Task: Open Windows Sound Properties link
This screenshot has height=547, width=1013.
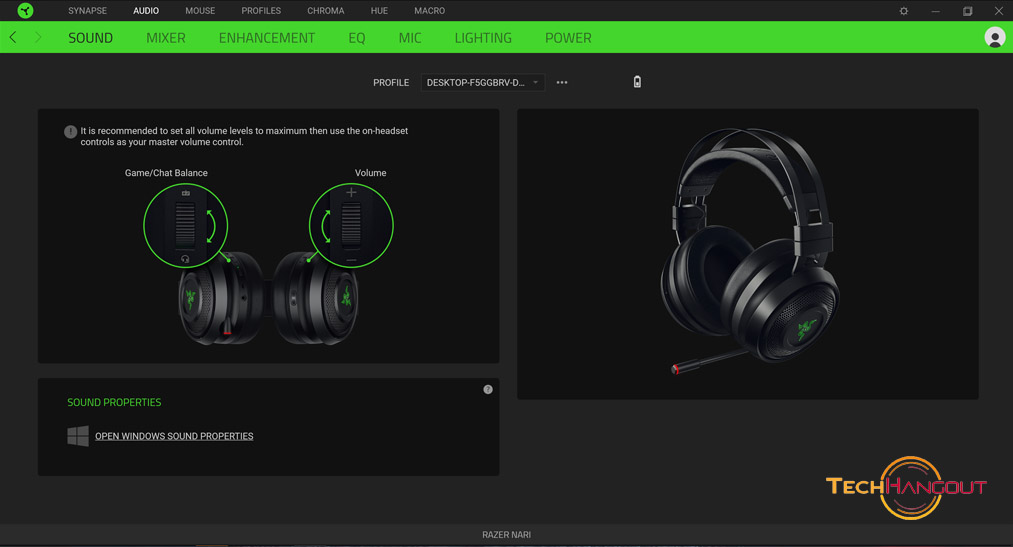Action: (174, 436)
